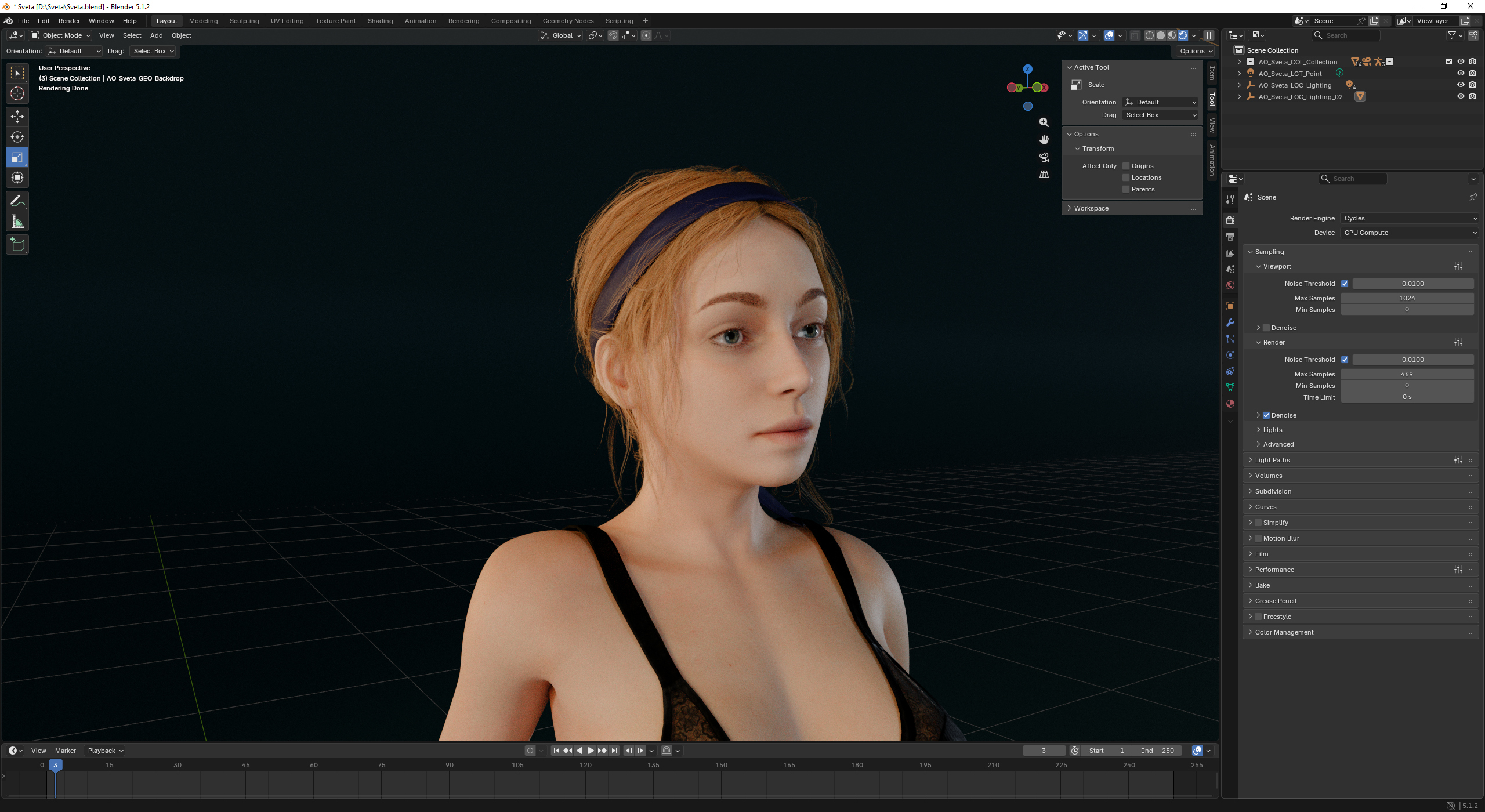Click the current frame field showing 3
The width and height of the screenshot is (1485, 812).
click(x=1044, y=751)
